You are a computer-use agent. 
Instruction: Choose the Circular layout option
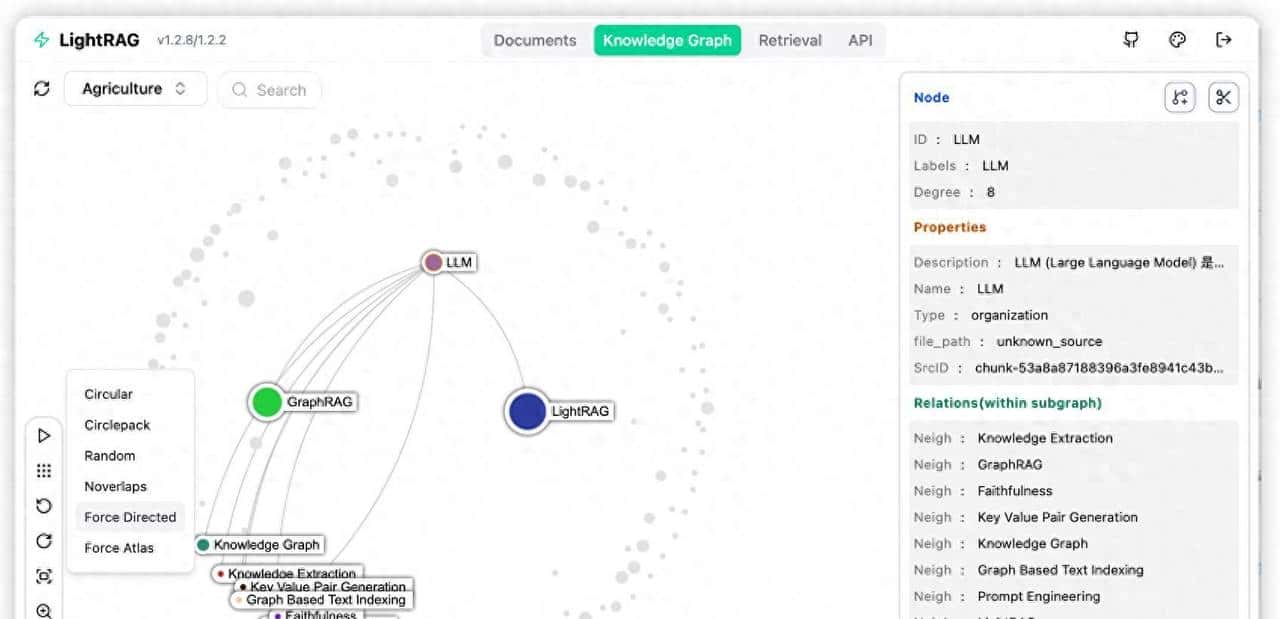tap(130, 394)
